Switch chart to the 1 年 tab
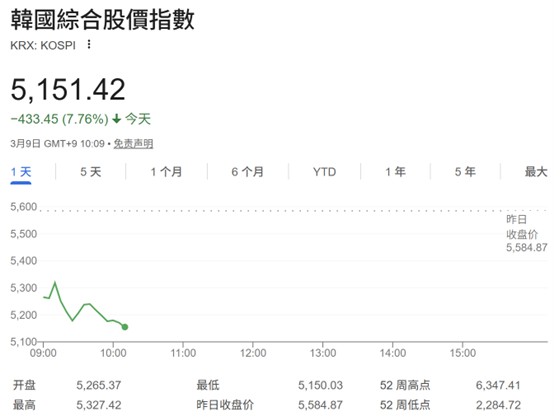 coord(395,172)
